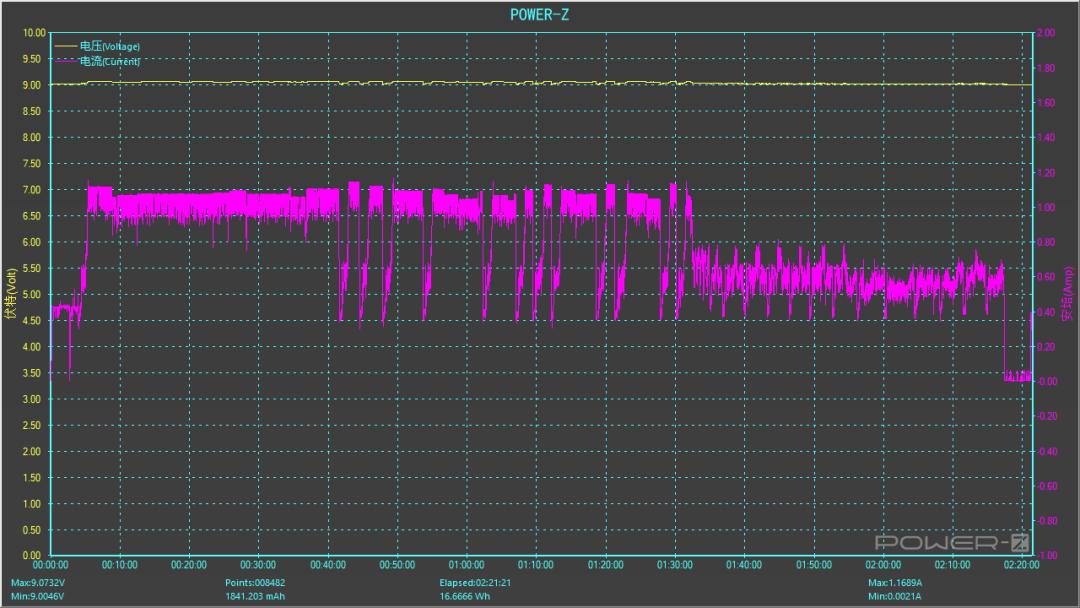Click the 01:10:00 time axis label

536,565
